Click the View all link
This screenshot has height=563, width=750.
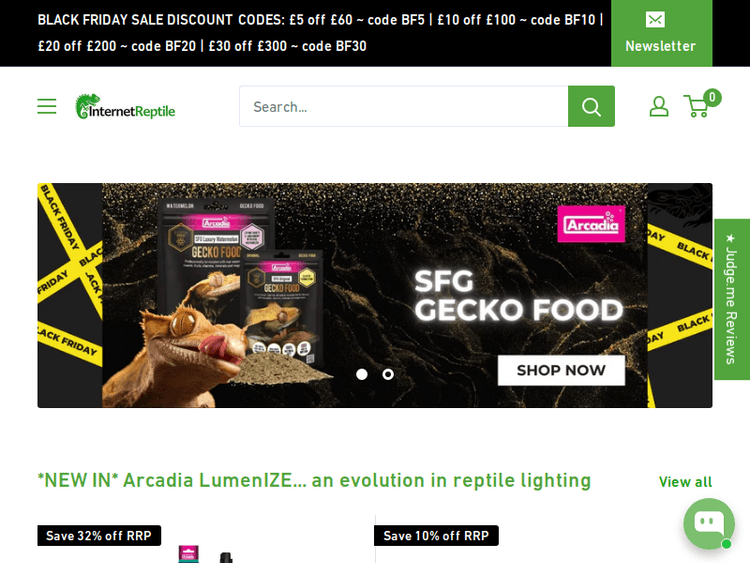pos(685,482)
